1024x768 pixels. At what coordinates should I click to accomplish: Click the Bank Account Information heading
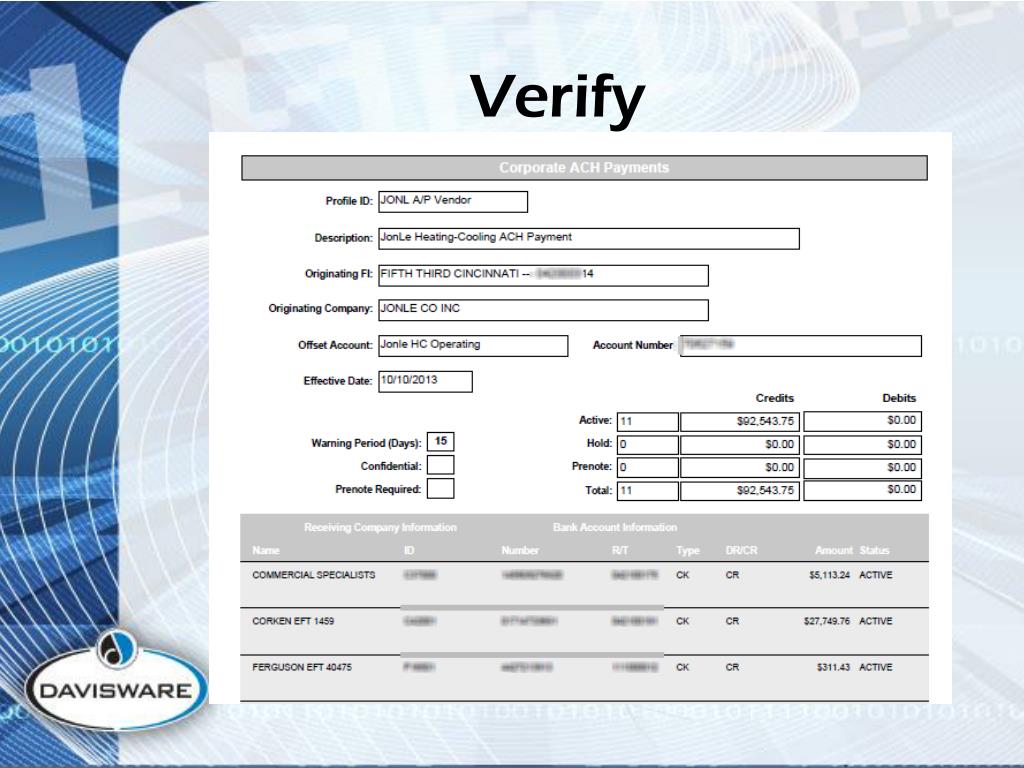615,527
